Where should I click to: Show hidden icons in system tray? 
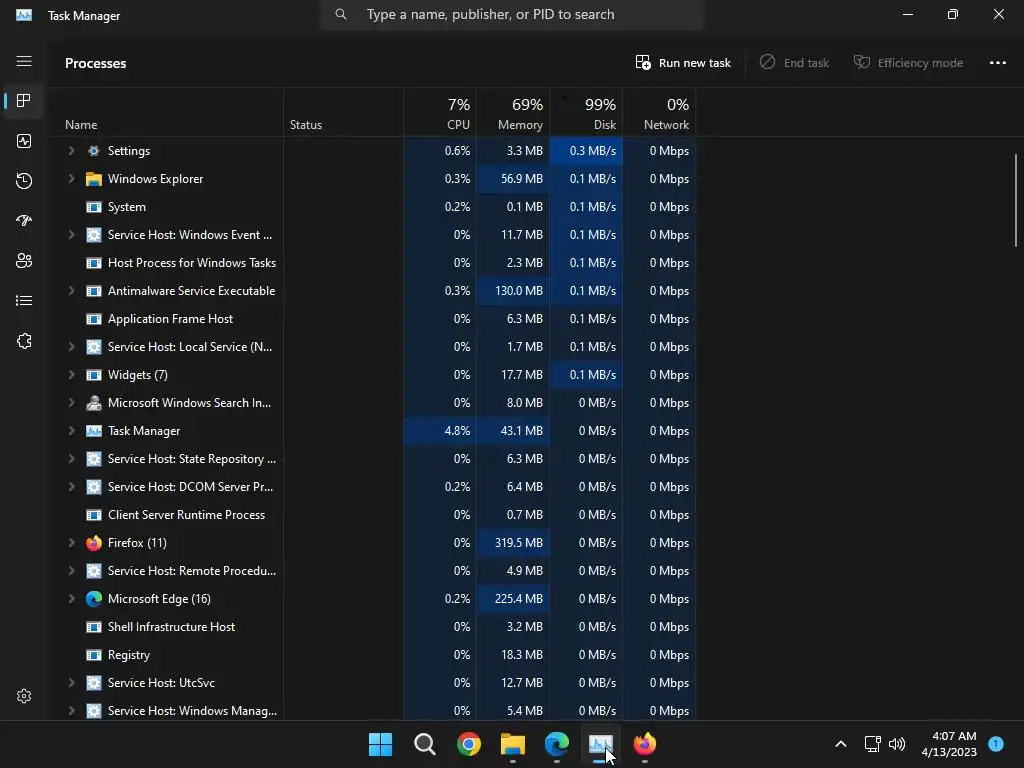click(x=841, y=744)
